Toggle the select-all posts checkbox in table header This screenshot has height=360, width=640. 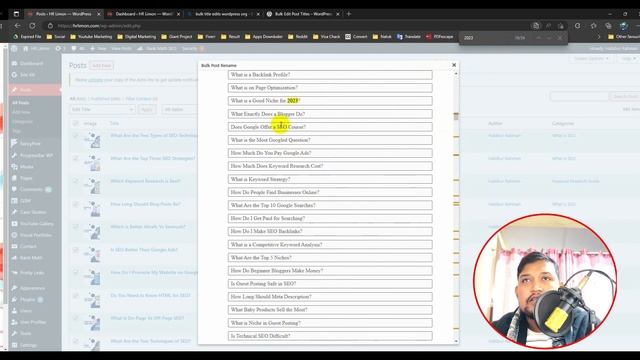point(75,123)
